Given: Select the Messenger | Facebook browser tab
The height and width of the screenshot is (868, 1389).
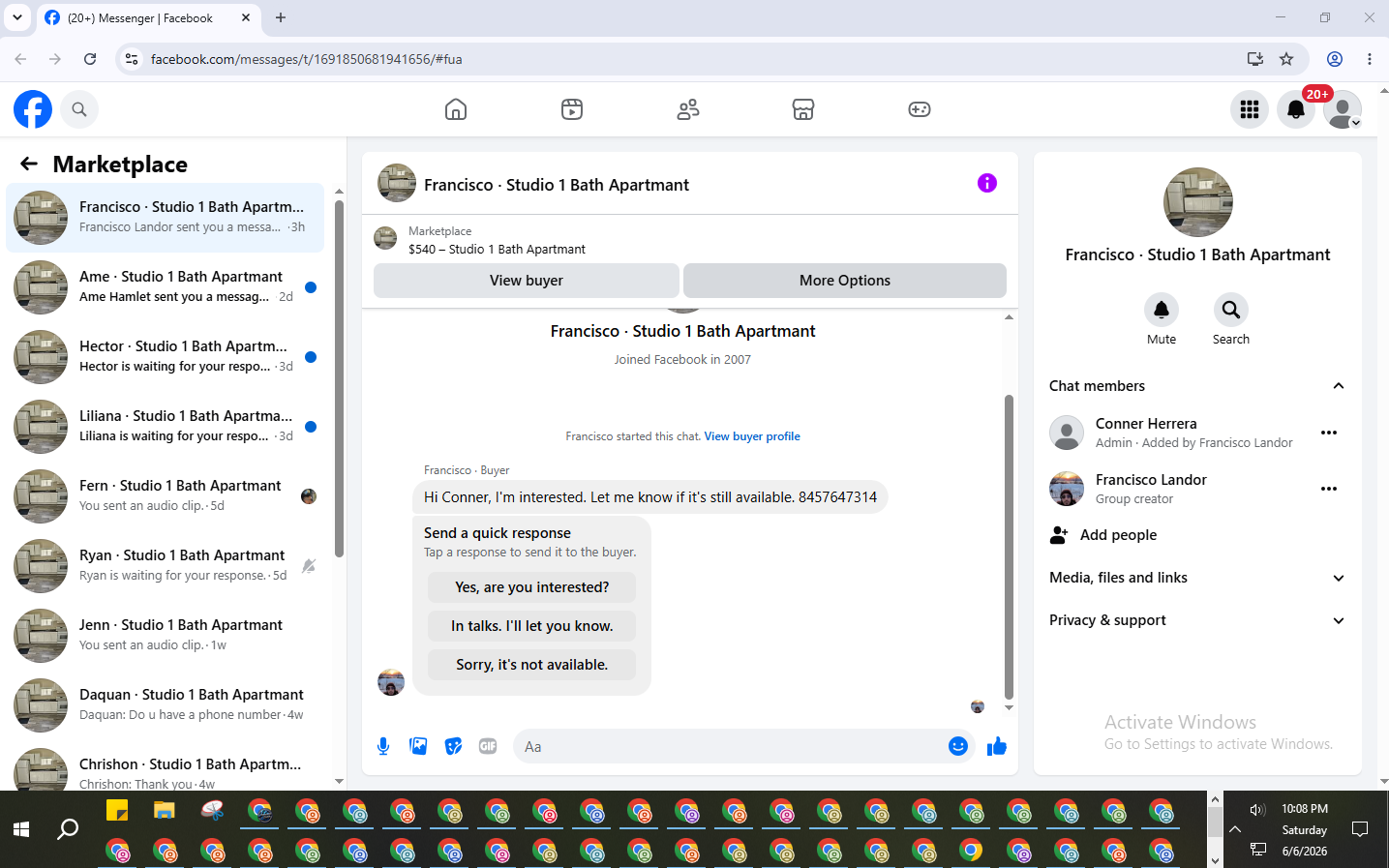Looking at the screenshot, I should pos(148,18).
